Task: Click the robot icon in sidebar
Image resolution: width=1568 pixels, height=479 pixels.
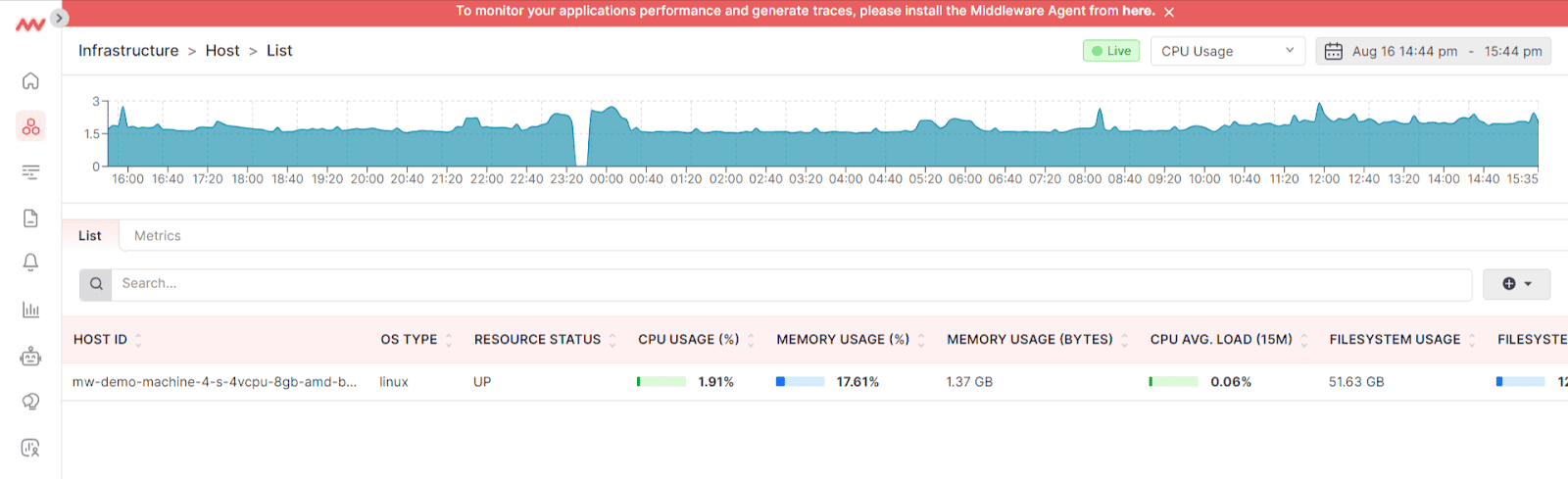Action: point(30,357)
